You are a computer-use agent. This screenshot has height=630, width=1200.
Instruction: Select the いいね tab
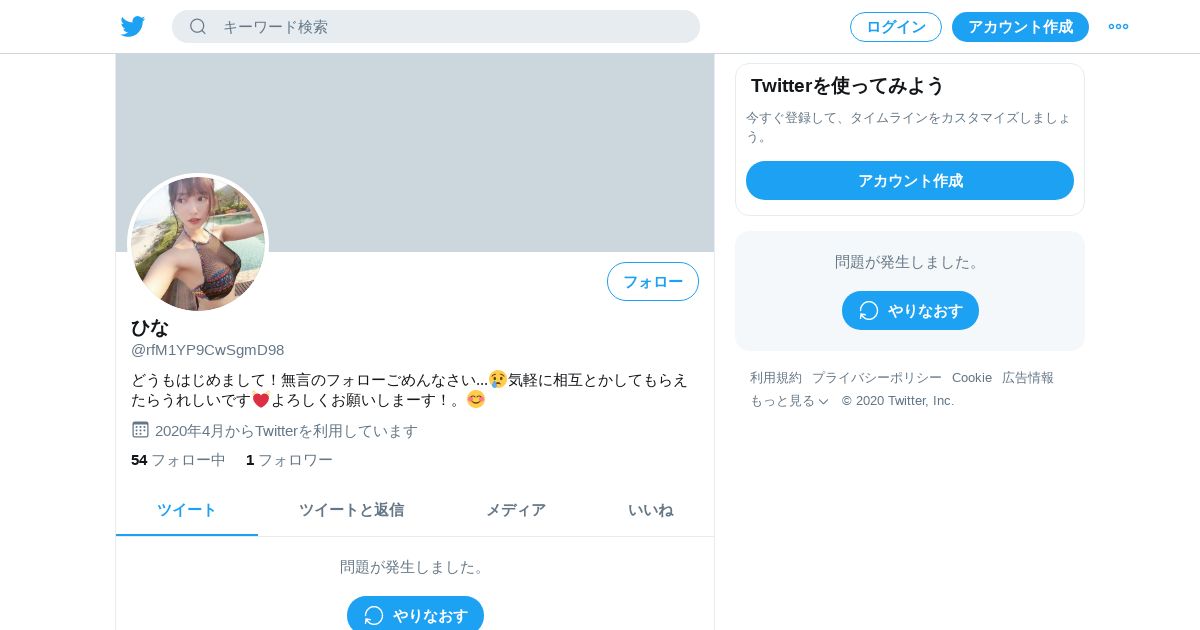click(x=650, y=510)
